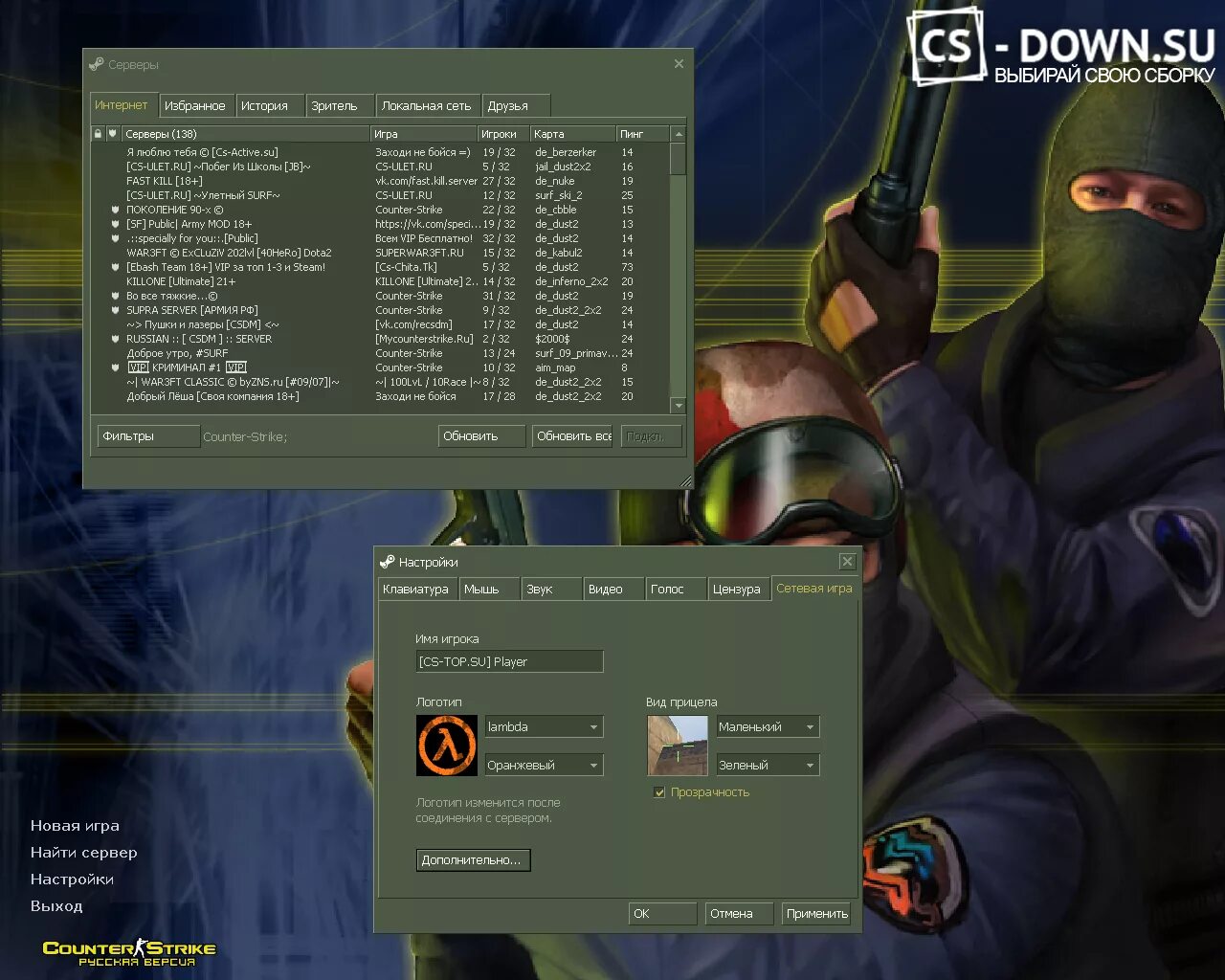This screenshot has width=1225, height=980.
Task: Sort by the Игроки column header
Action: coord(503,134)
